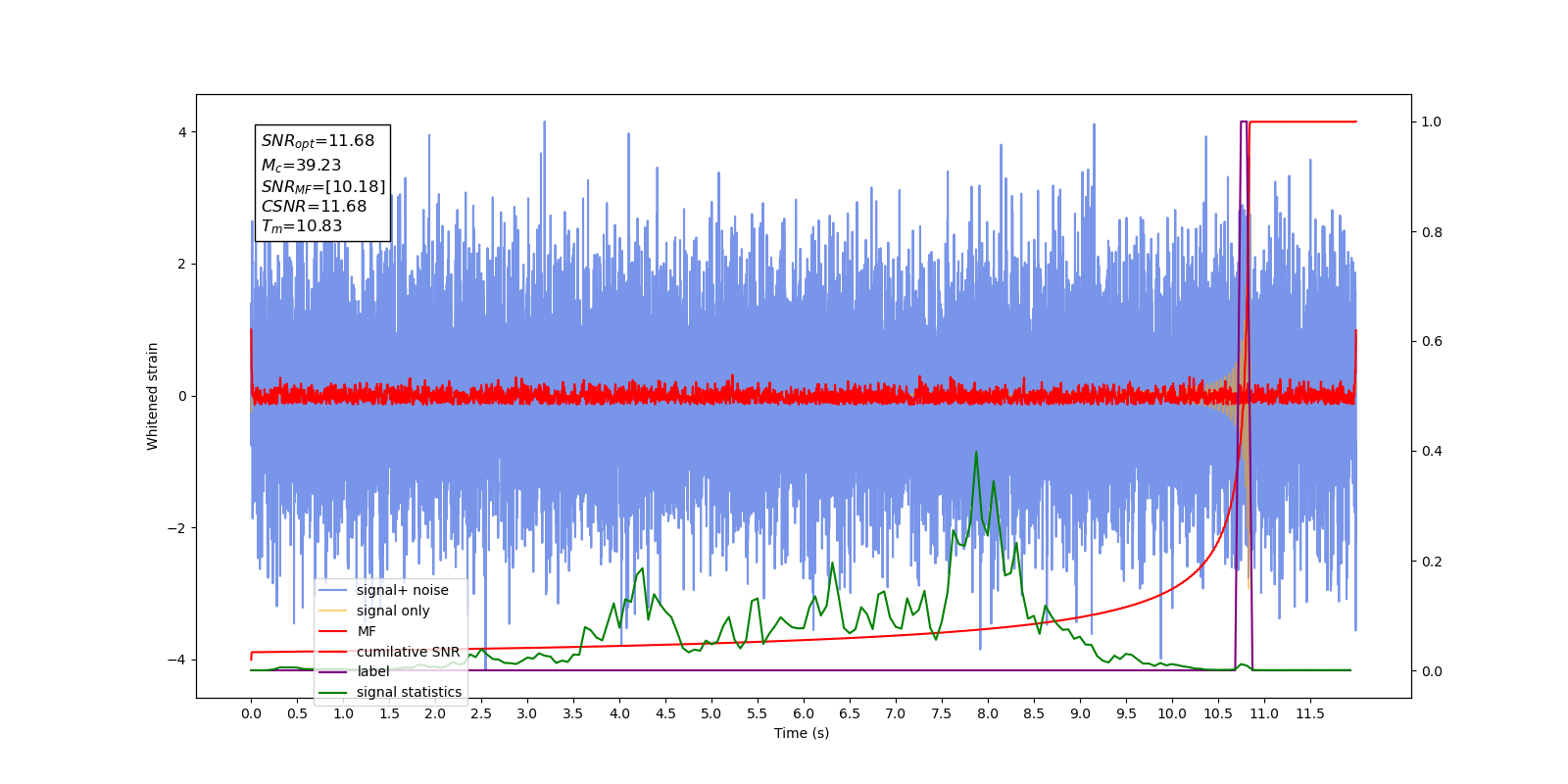
Task: Click the SNRMF=[10.18] annotation
Action: tap(323, 186)
